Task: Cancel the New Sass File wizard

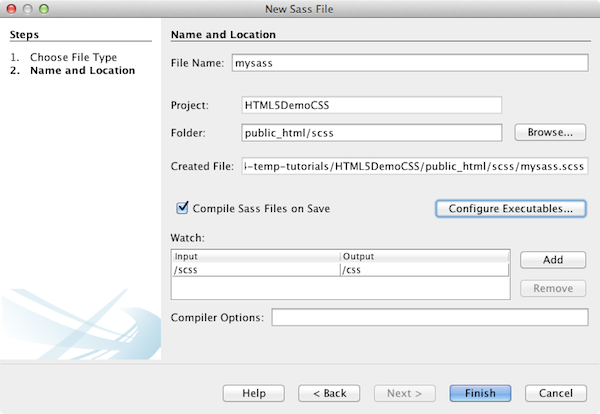Action: tap(555, 392)
